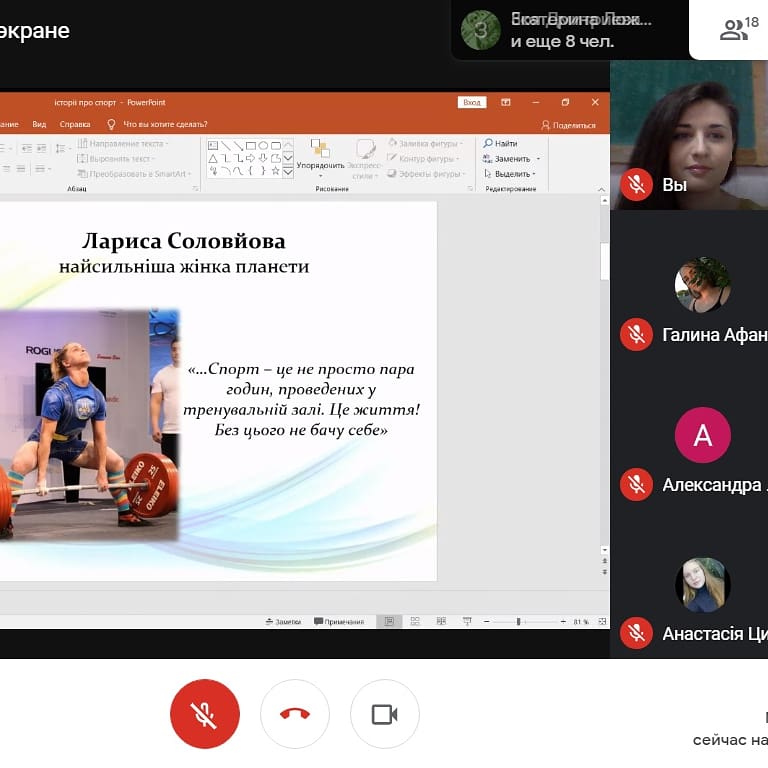Open the Примечания comments pane
Image resolution: width=768 pixels, height=768 pixels.
coord(339,622)
